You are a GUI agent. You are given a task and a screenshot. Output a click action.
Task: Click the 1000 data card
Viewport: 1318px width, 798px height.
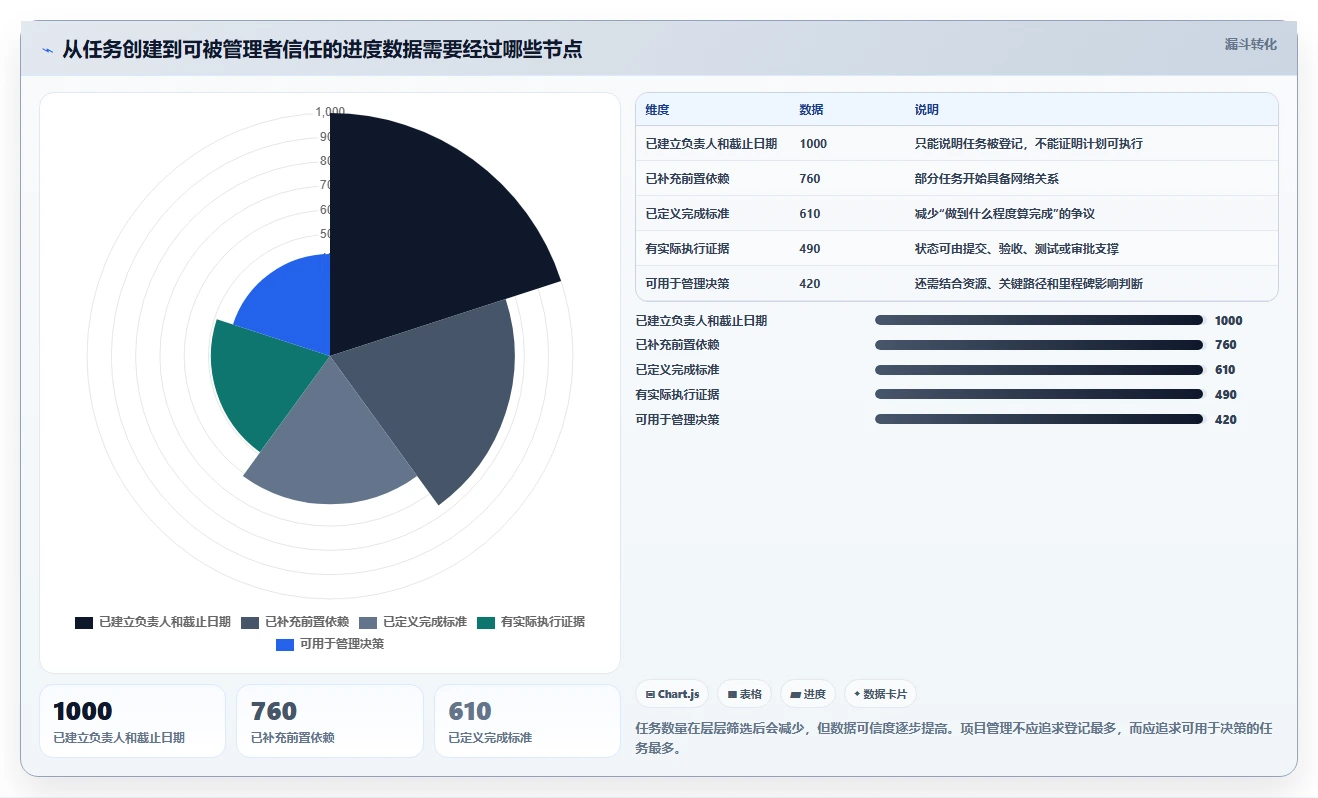132,721
